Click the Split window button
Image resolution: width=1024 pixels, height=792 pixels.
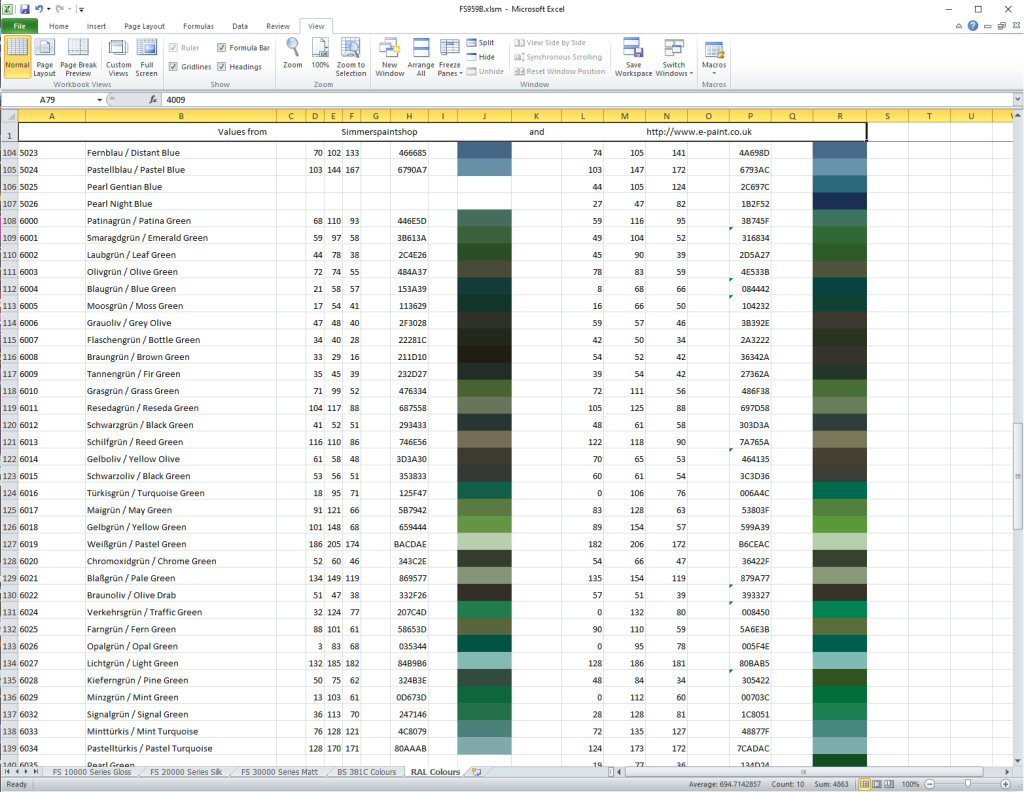click(480, 43)
